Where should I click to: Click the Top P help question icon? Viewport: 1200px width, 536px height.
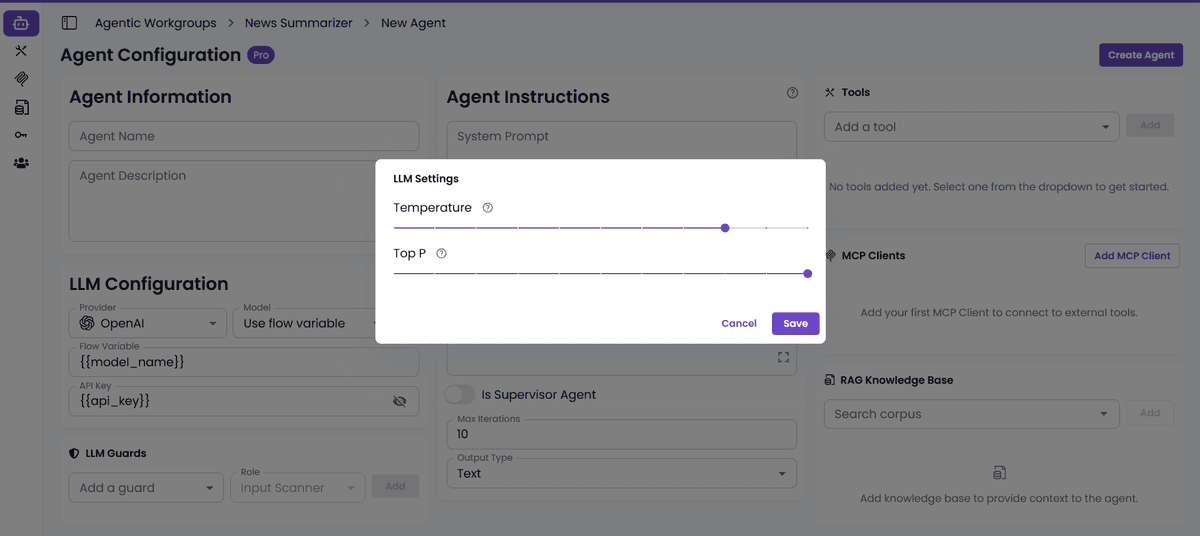(x=441, y=254)
